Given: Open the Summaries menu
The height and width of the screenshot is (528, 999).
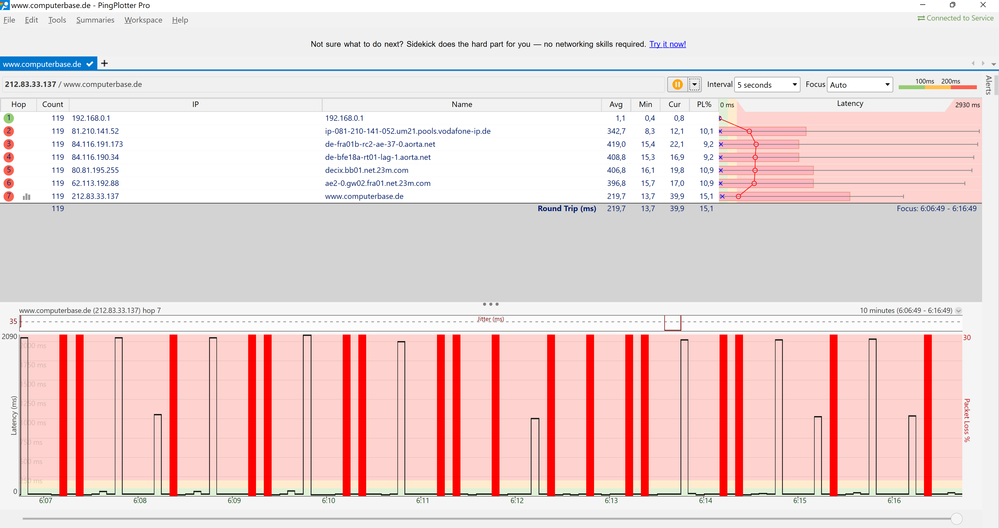Looking at the screenshot, I should tap(95, 20).
